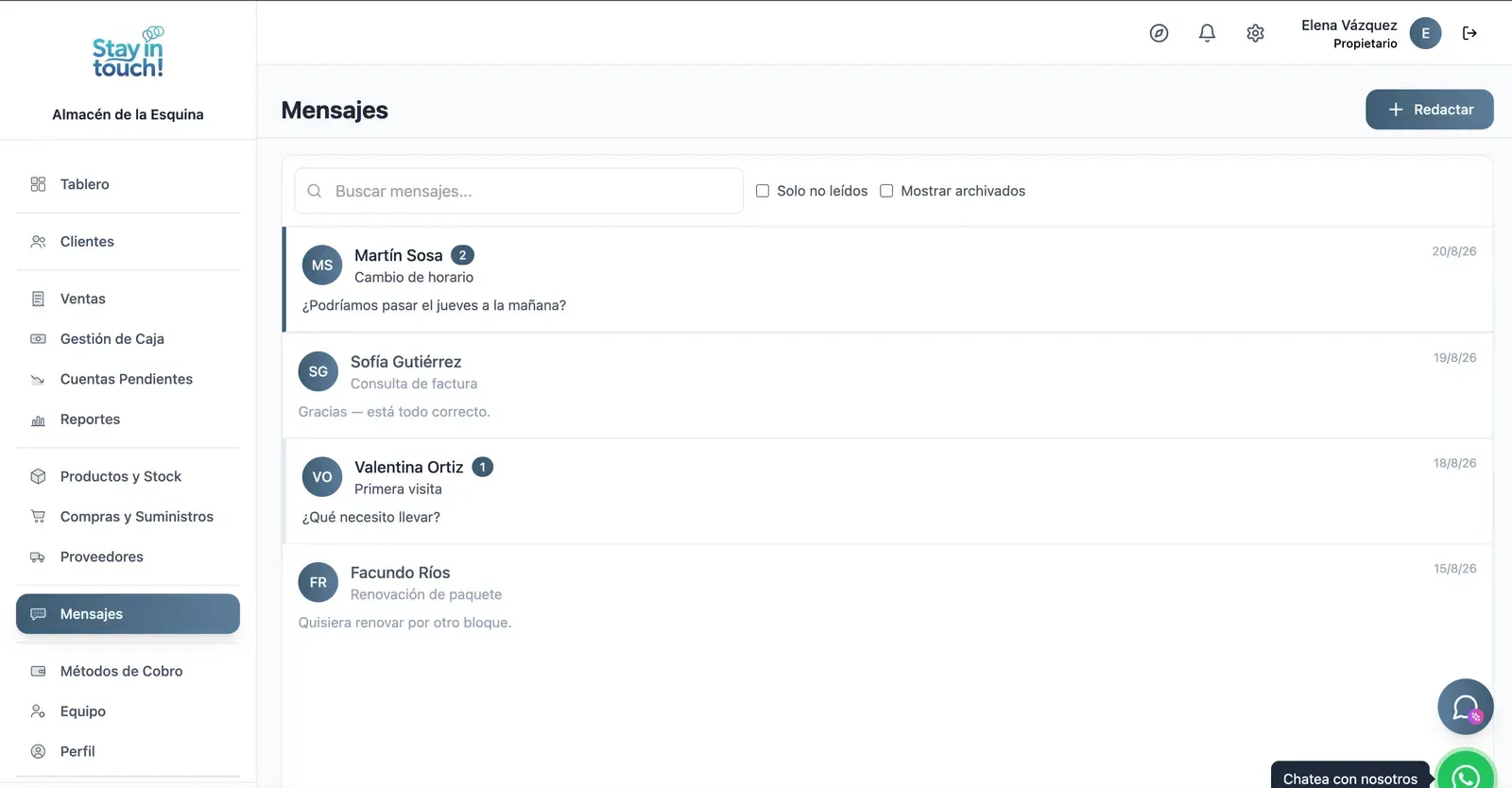This screenshot has height=788, width=1512.
Task: Click the Stay in touch logo
Action: click(x=128, y=52)
